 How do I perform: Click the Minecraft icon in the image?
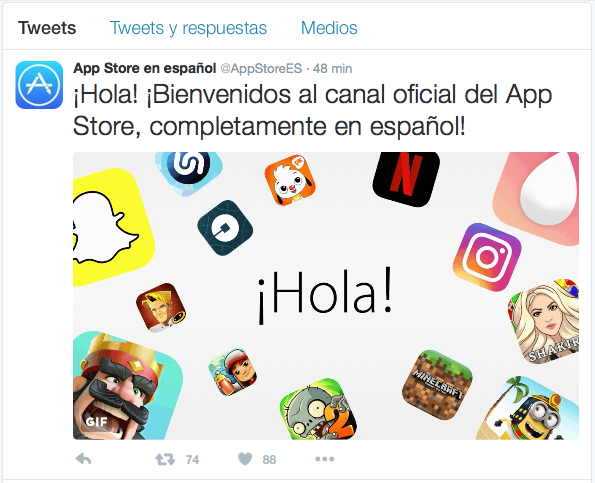click(437, 385)
